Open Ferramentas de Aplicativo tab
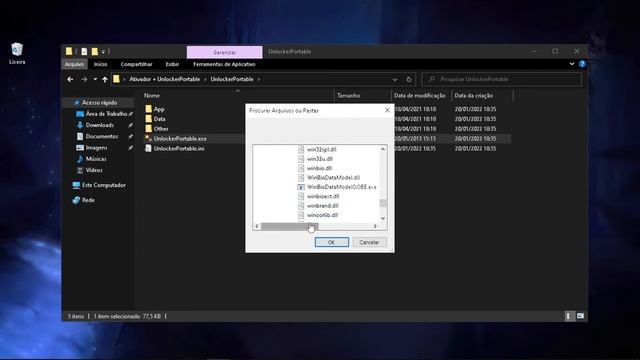This screenshot has height=360, width=640. [x=224, y=64]
